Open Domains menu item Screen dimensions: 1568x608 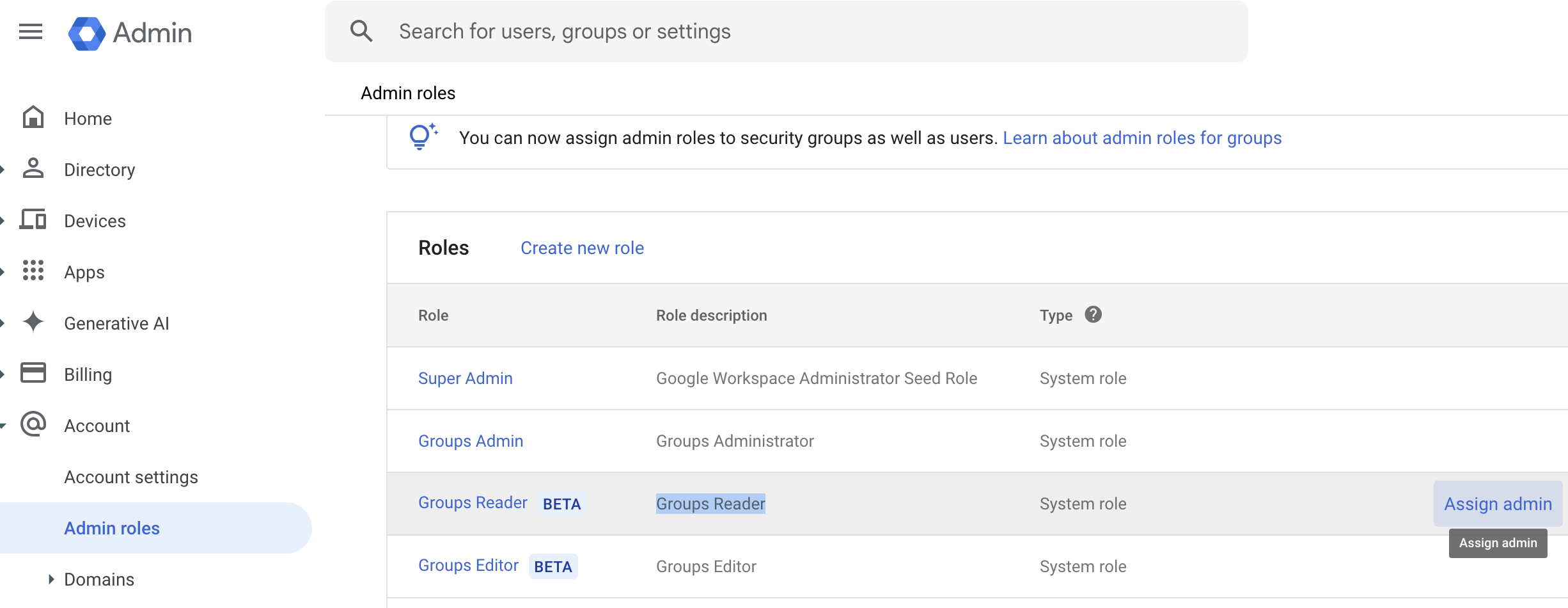tap(99, 579)
